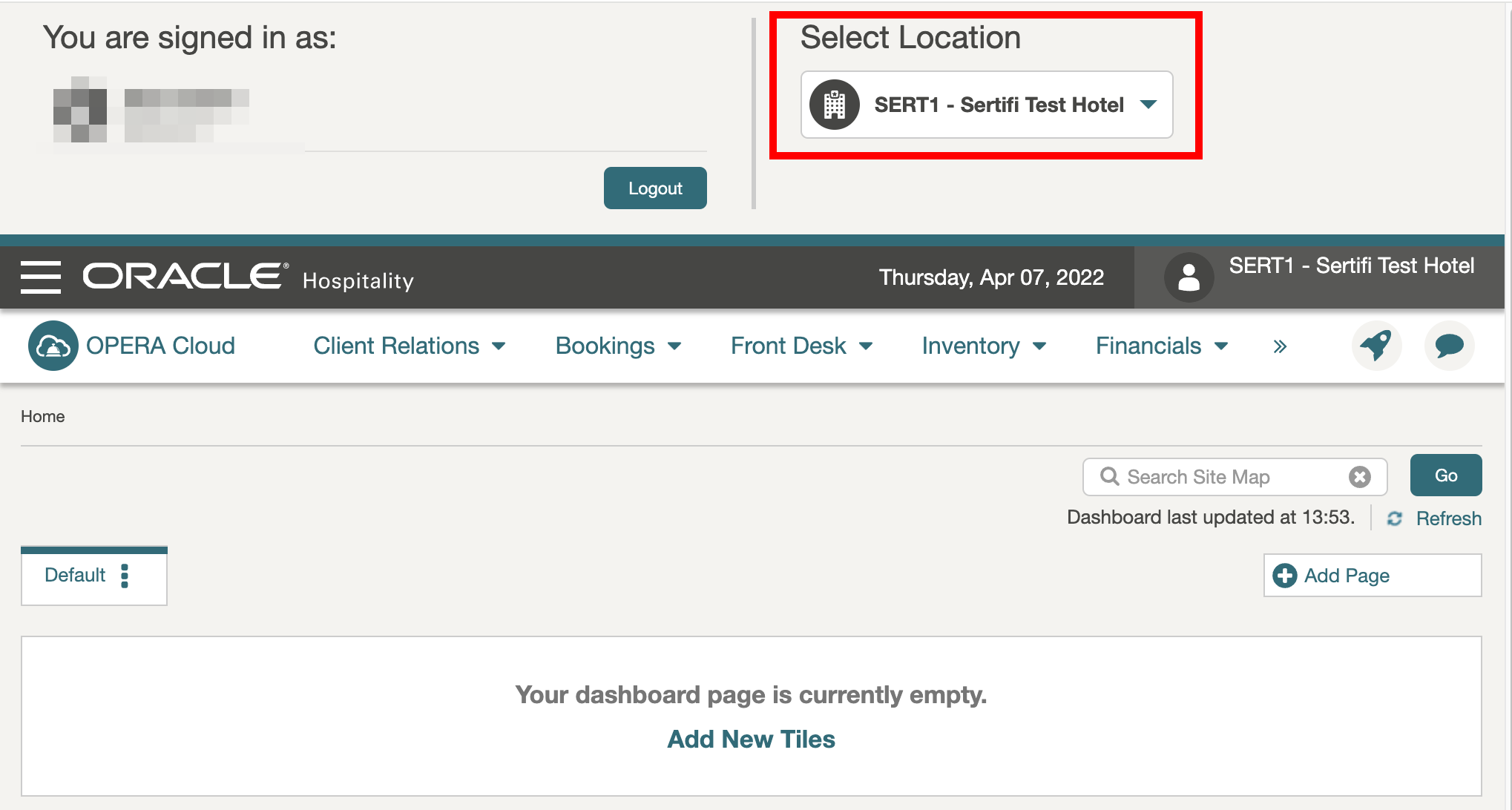Viewport: 1512px width, 810px height.
Task: Click the hotel building location icon
Action: (835, 105)
